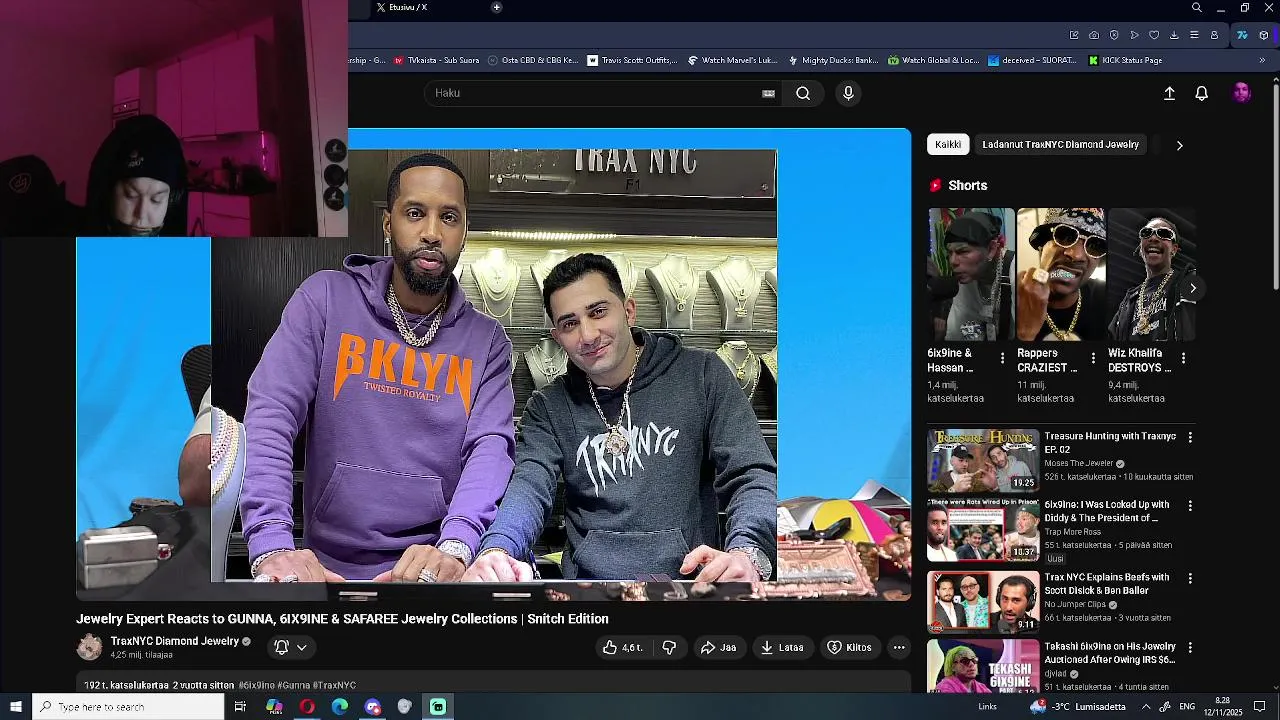Image resolution: width=1280 pixels, height=720 pixels.
Task: Open the Rappers CRAZIEST short thumbnail
Action: pyautogui.click(x=1061, y=274)
